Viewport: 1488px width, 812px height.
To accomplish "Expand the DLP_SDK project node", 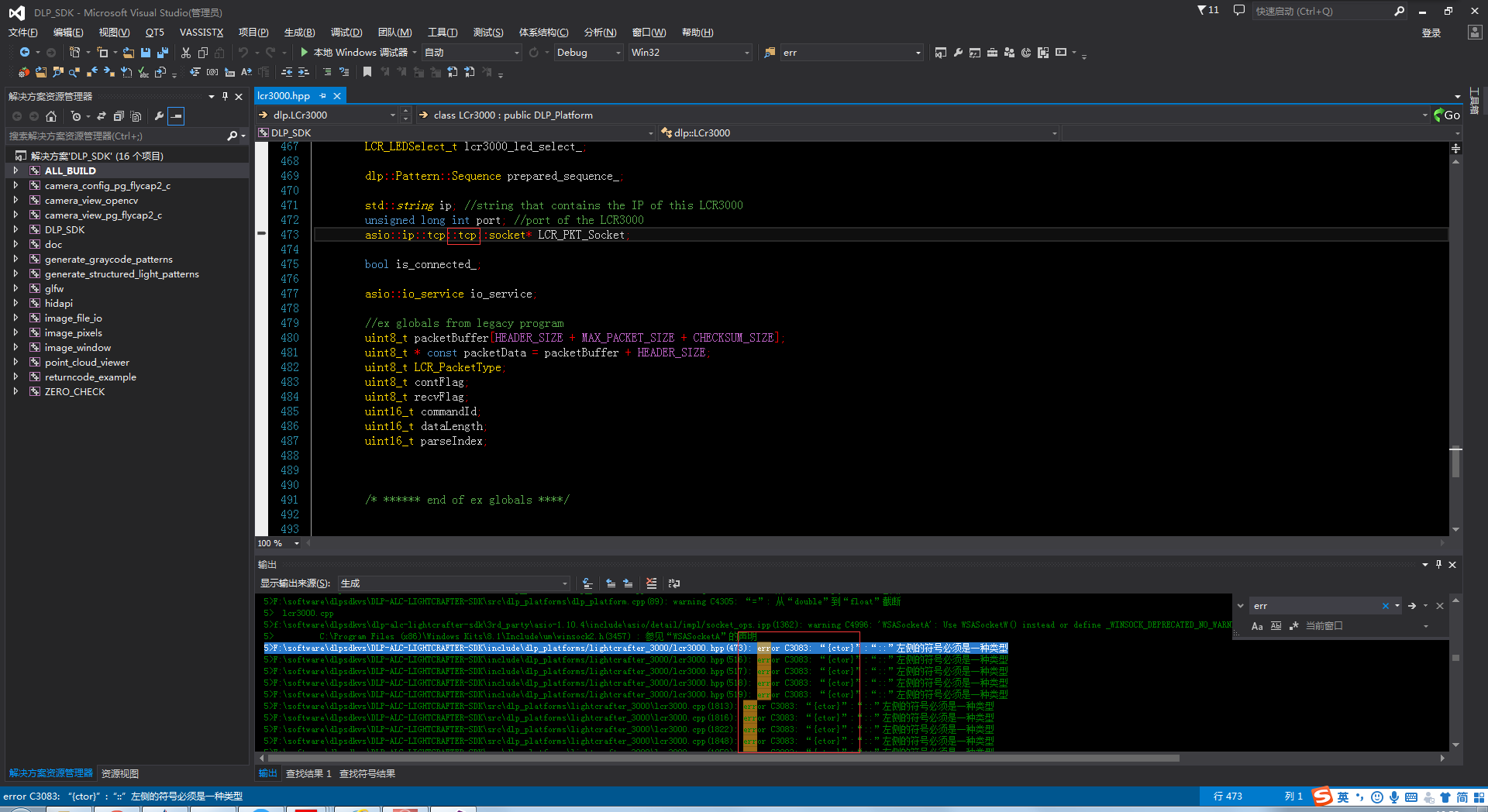I will (x=15, y=229).
